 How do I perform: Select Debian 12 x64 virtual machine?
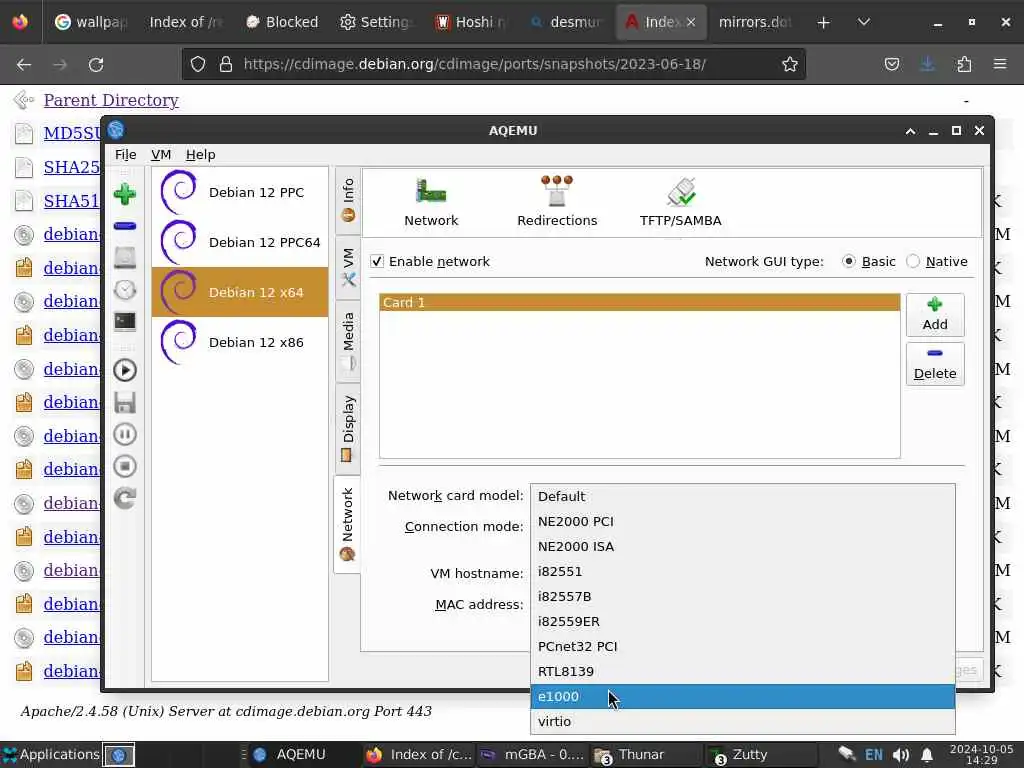pyautogui.click(x=240, y=292)
